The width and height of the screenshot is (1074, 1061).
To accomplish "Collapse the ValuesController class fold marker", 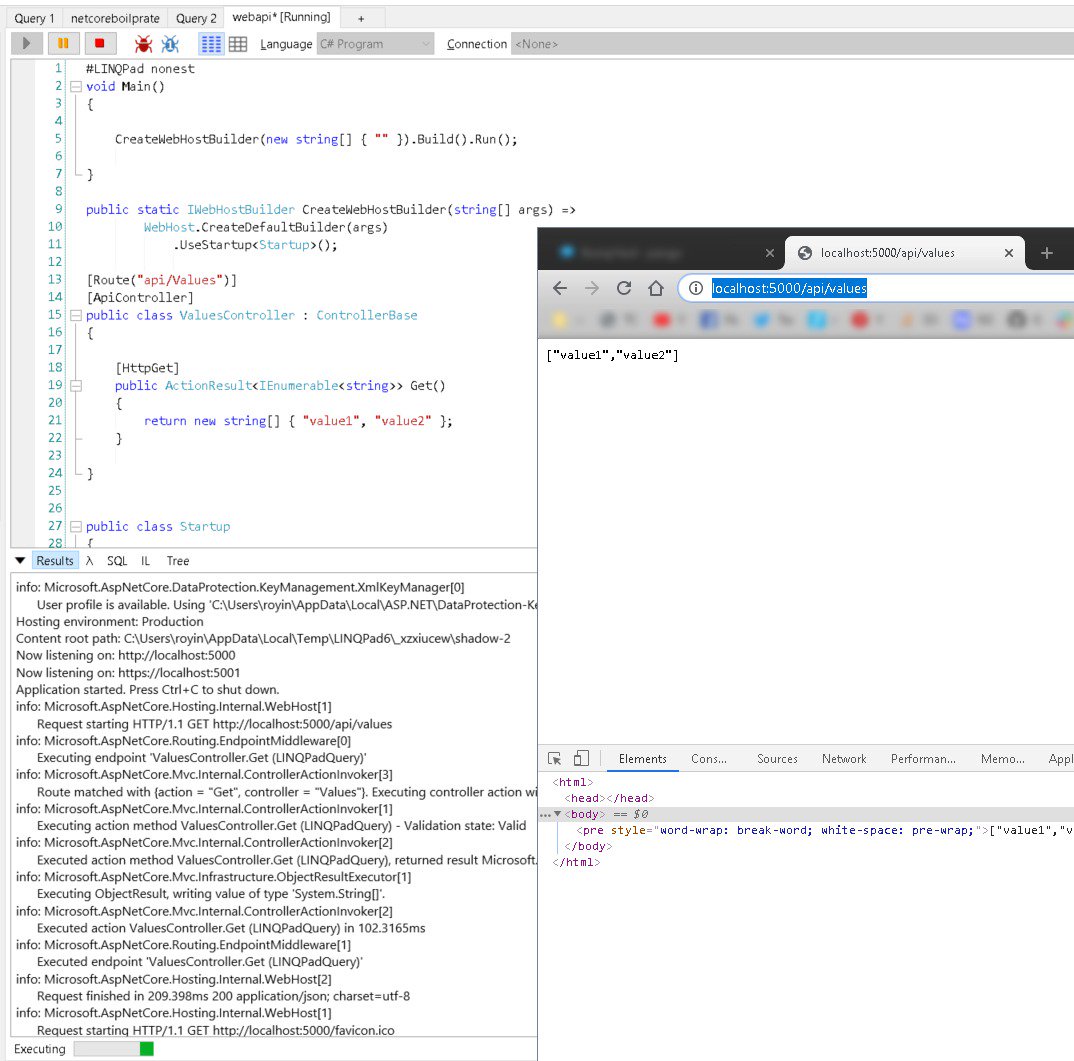I will click(76, 316).
